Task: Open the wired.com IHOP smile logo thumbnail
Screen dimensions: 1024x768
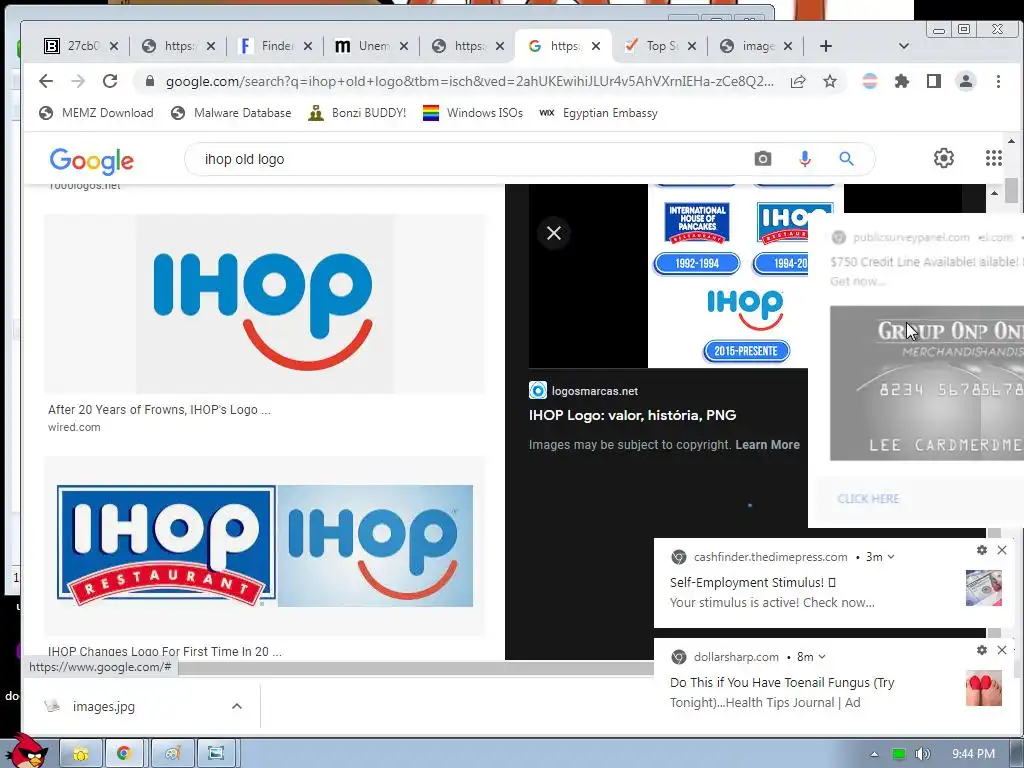Action: click(x=264, y=304)
